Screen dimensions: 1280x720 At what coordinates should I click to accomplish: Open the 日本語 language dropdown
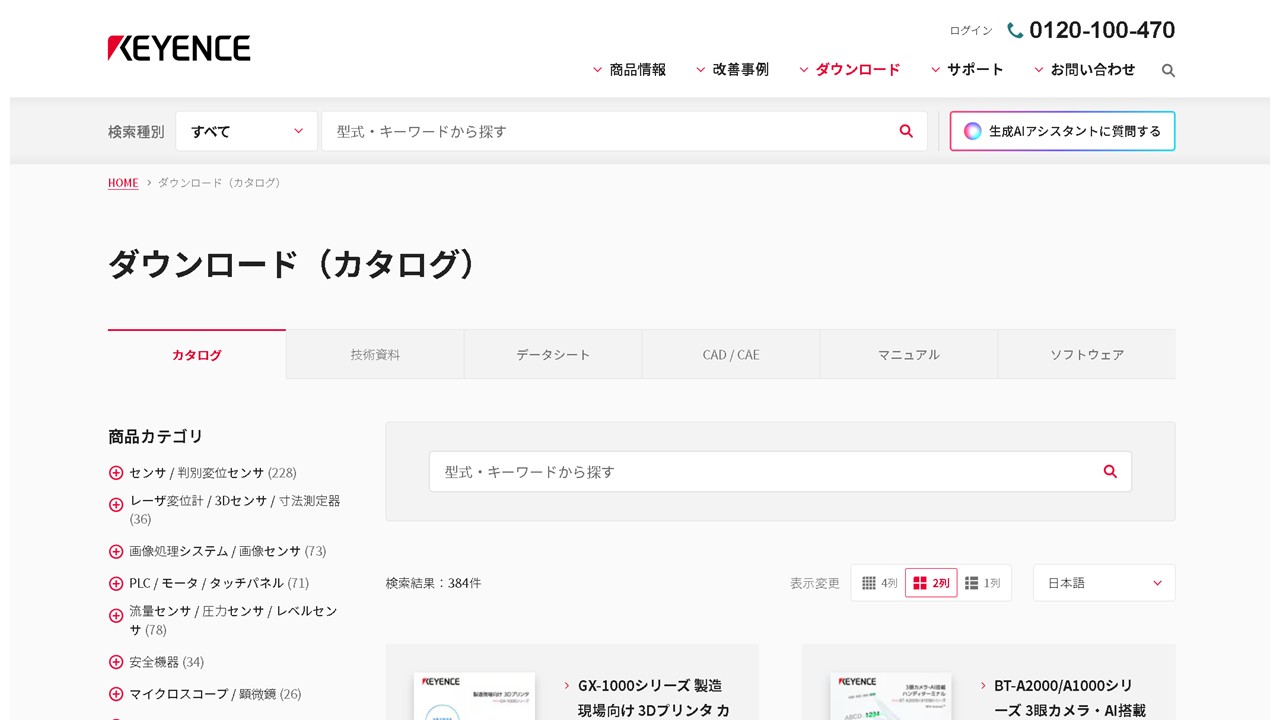pyautogui.click(x=1103, y=583)
